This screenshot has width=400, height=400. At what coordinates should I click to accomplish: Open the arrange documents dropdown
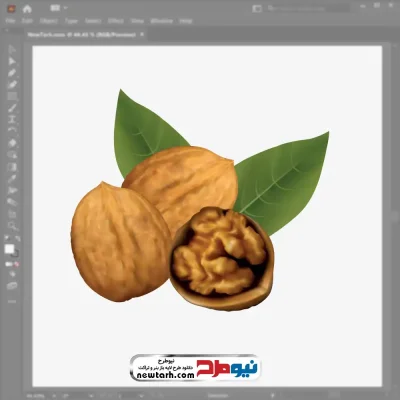pos(59,8)
